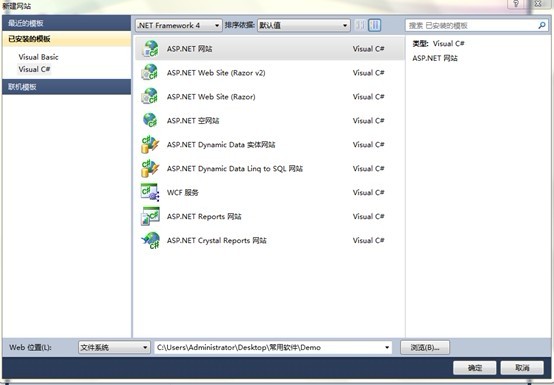
Task: Choose the ASP.NET Web Site (Razor v2) icon
Action: point(150,73)
